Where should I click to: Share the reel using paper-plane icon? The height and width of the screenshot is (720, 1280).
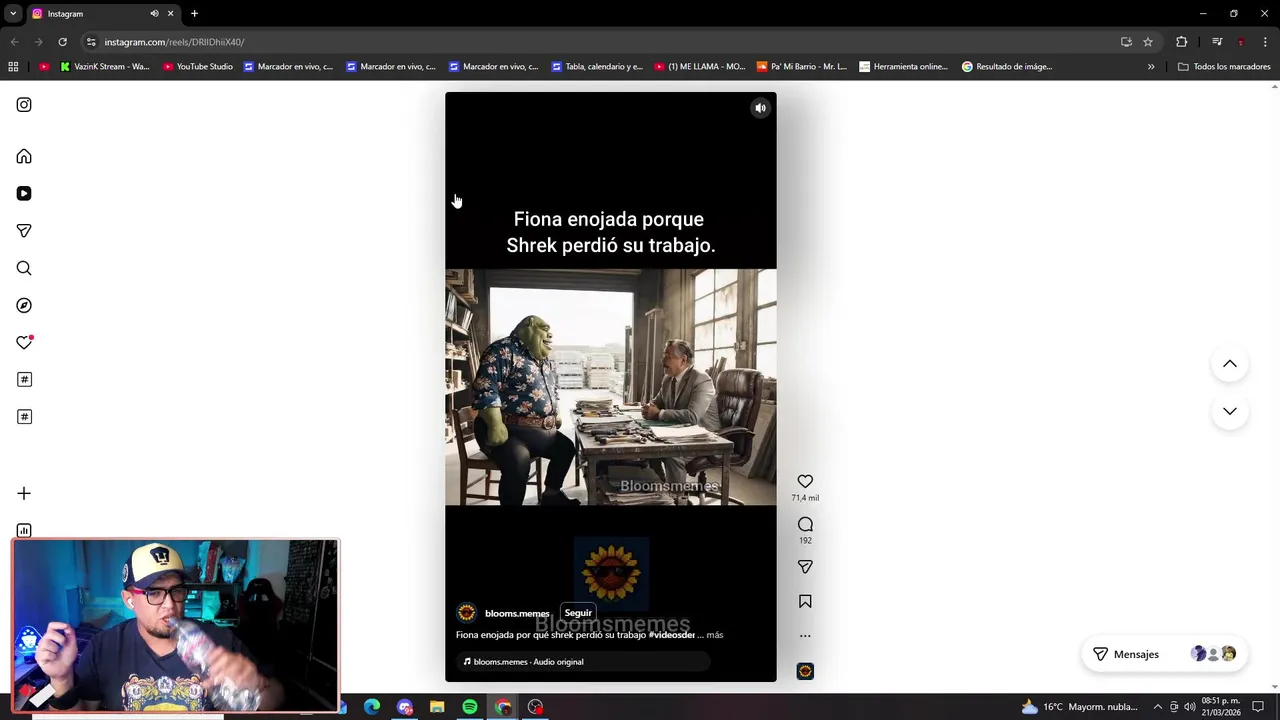tap(805, 567)
